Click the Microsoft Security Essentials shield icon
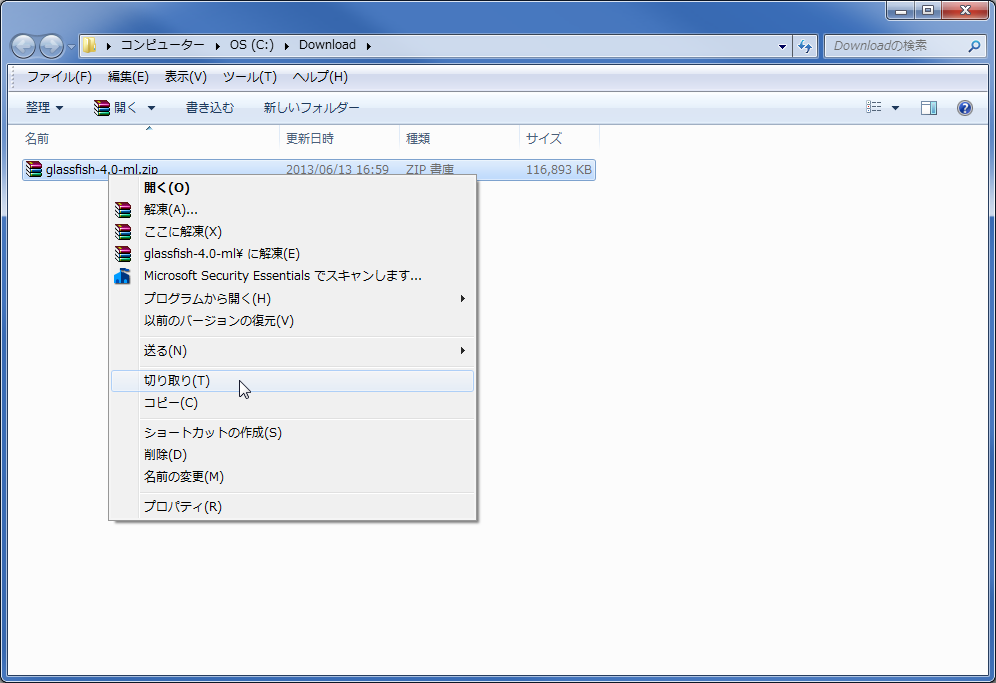This screenshot has height=683, width=996. tap(124, 276)
